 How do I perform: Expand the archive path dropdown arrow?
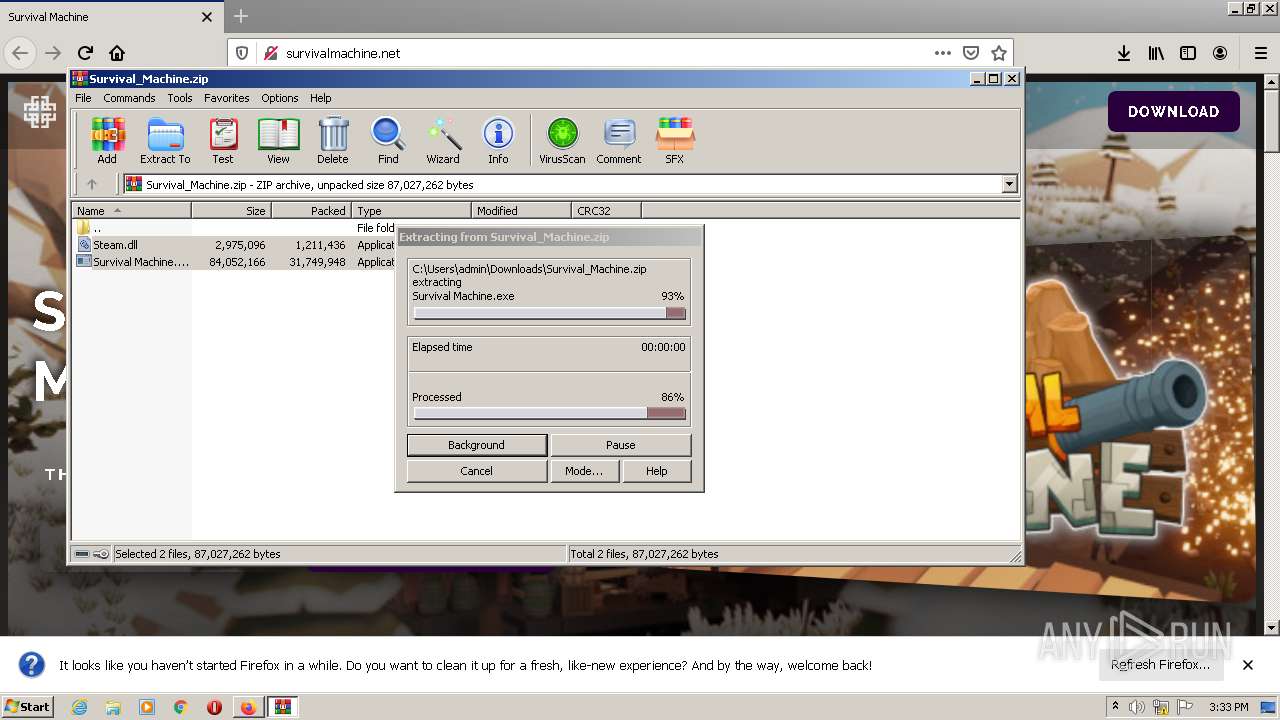point(1009,184)
